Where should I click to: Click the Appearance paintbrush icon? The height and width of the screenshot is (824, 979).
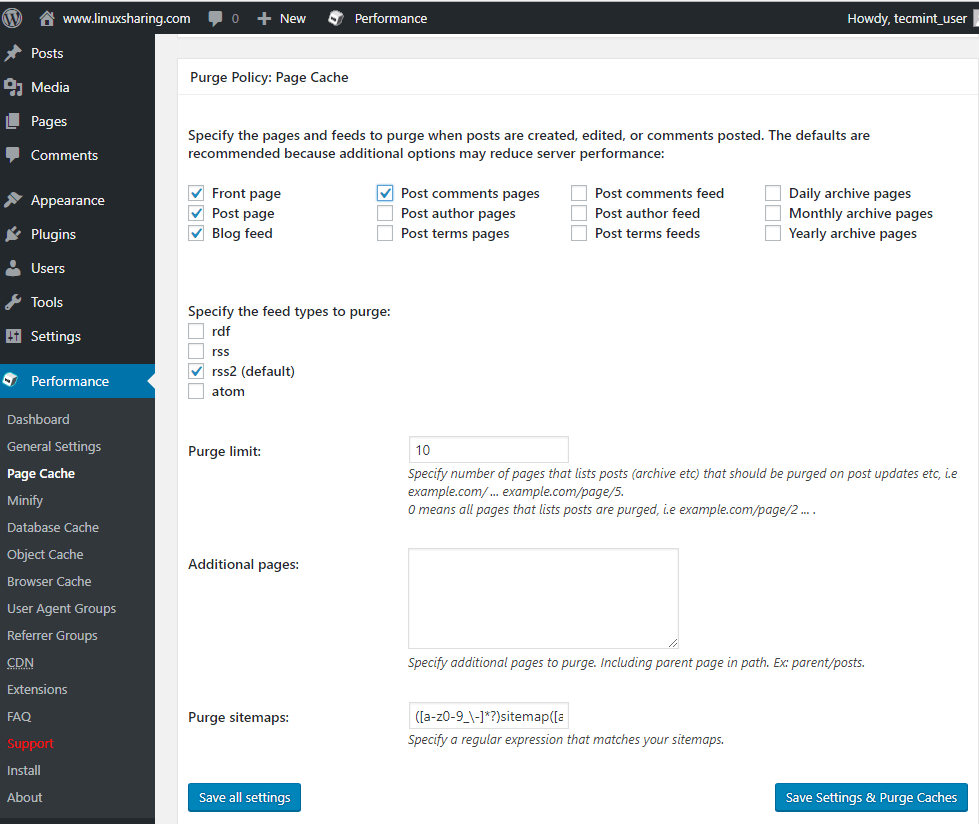pyautogui.click(x=13, y=200)
